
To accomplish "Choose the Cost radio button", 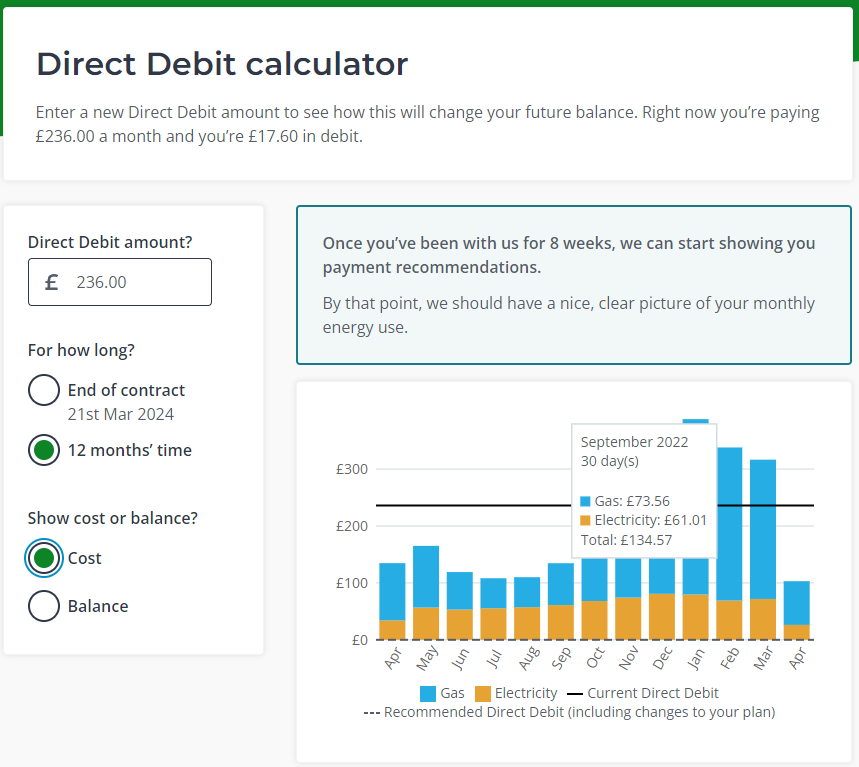I will [44, 558].
